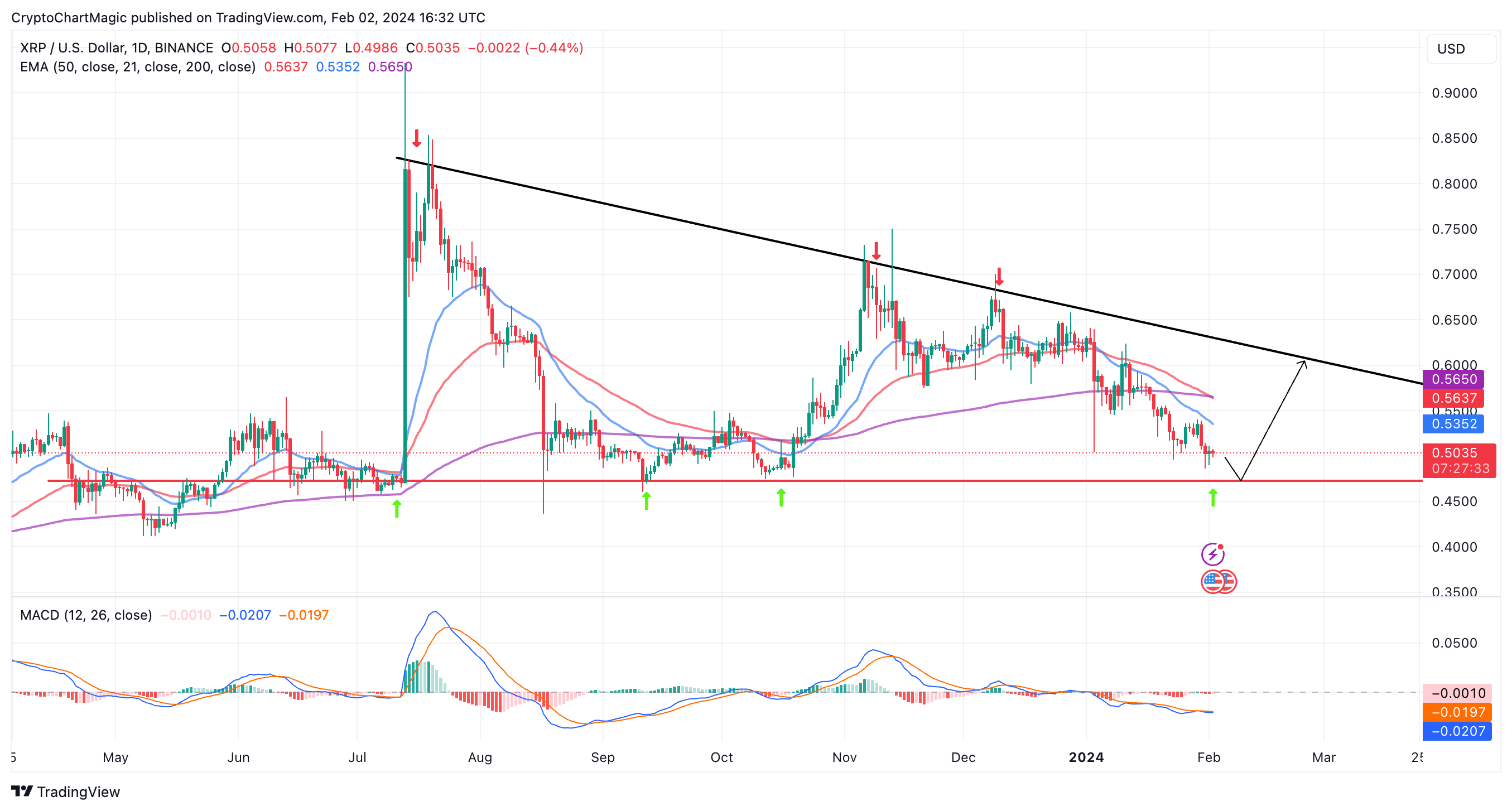Click the Mar label on the time axis
Viewport: 1512px width, 811px height.
[1323, 757]
